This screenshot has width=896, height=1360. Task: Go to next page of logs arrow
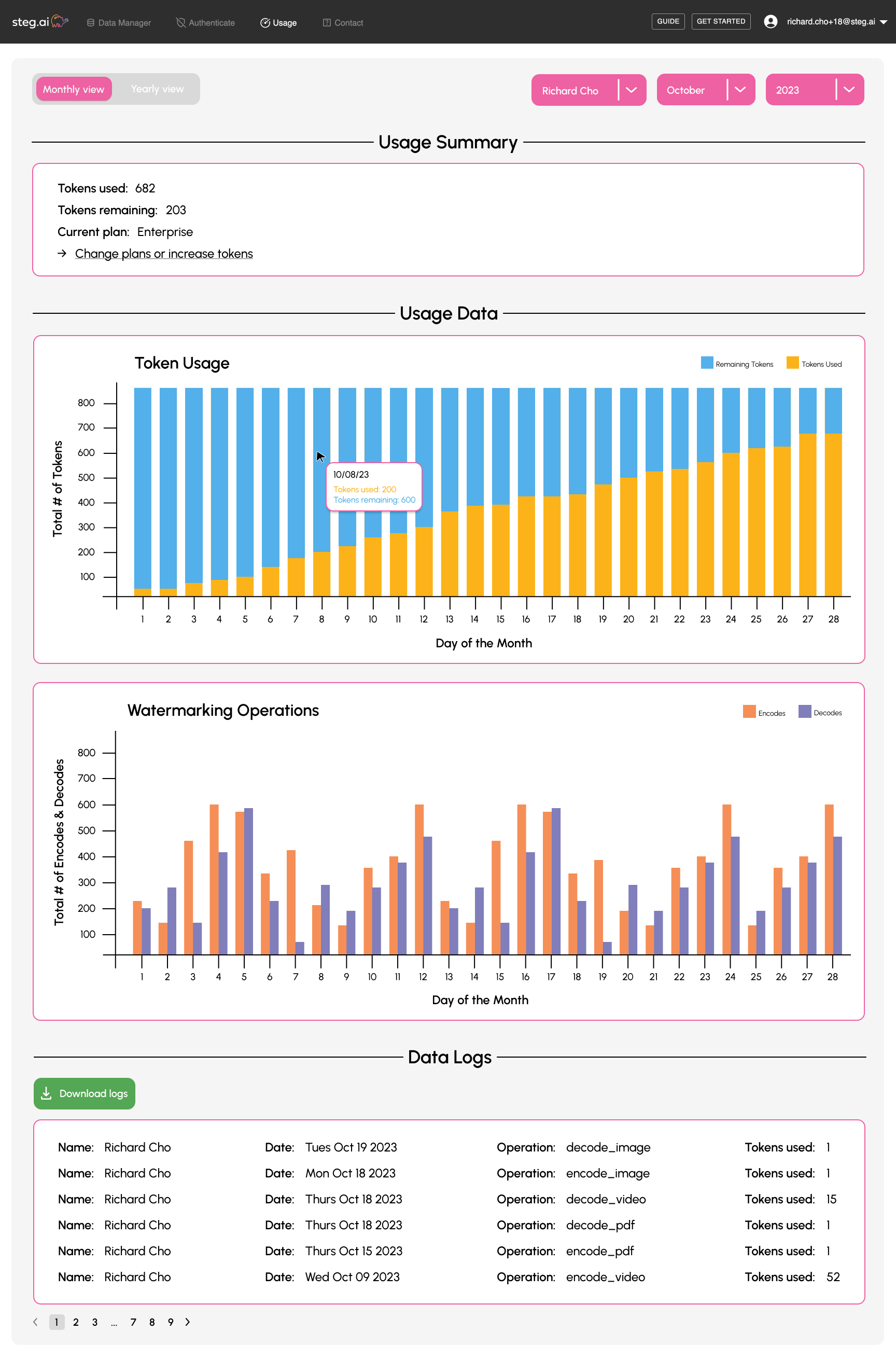click(x=187, y=1322)
